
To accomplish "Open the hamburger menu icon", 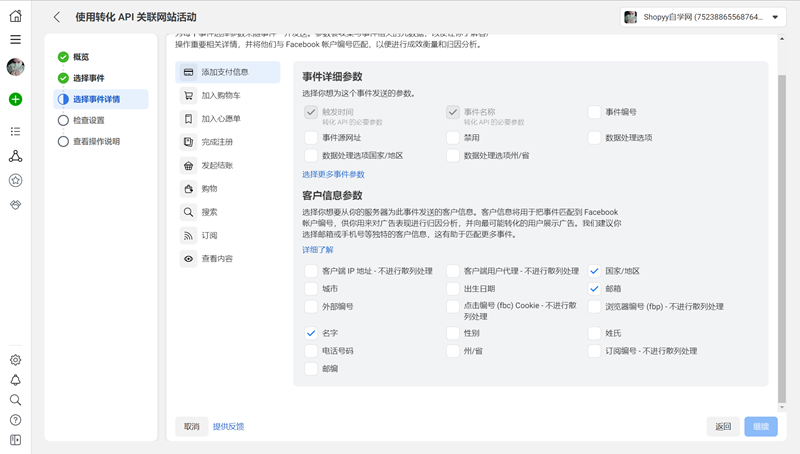I will pos(15,39).
